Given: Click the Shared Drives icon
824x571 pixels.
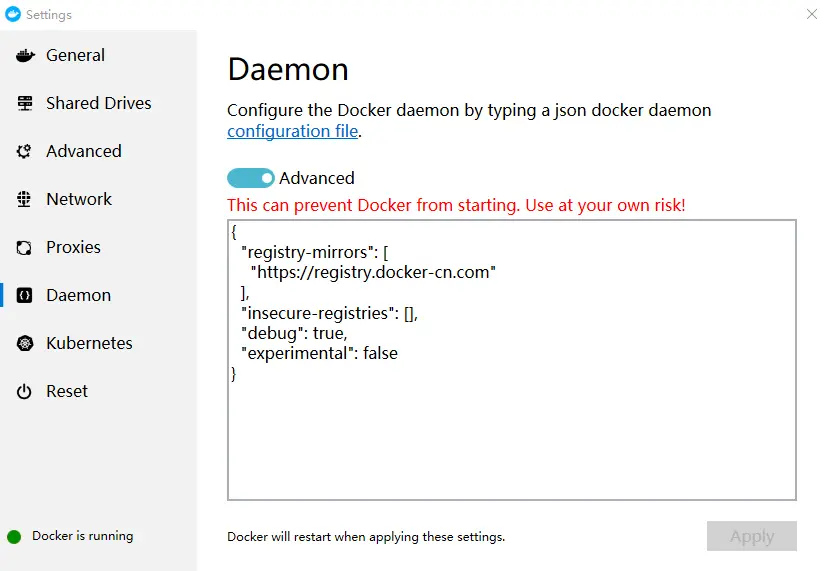Looking at the screenshot, I should [25, 104].
